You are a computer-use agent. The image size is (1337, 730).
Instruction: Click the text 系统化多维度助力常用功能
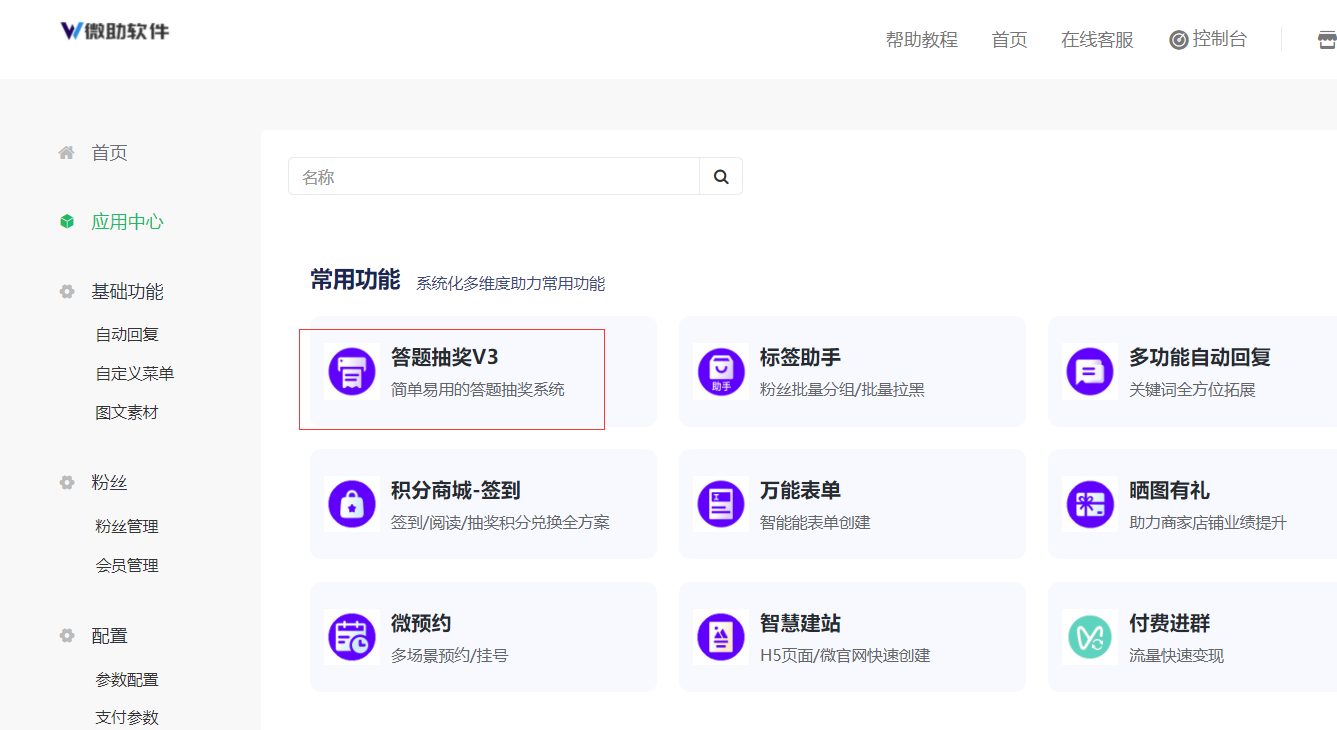point(510,284)
